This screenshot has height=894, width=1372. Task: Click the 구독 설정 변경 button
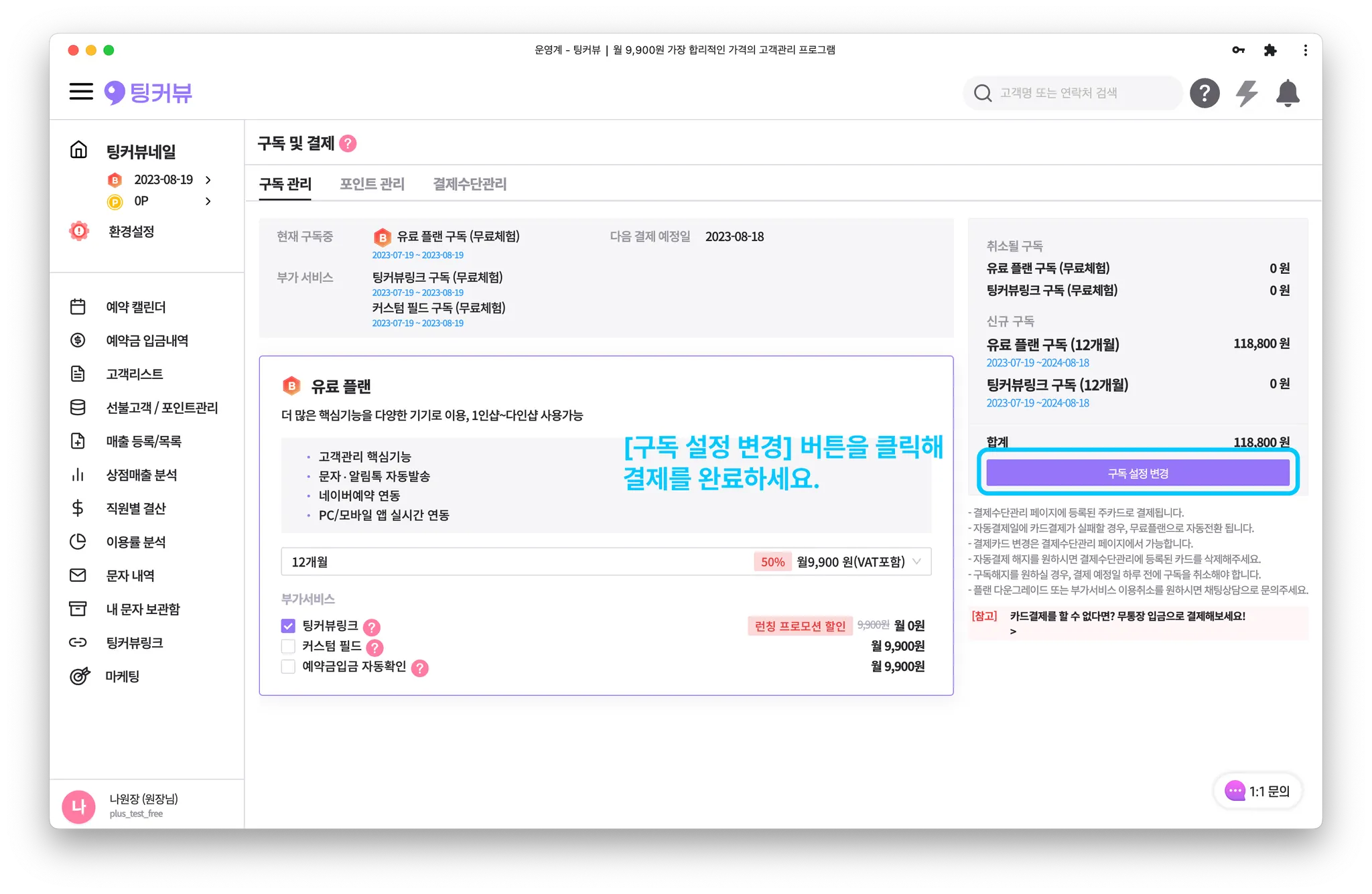point(1138,473)
